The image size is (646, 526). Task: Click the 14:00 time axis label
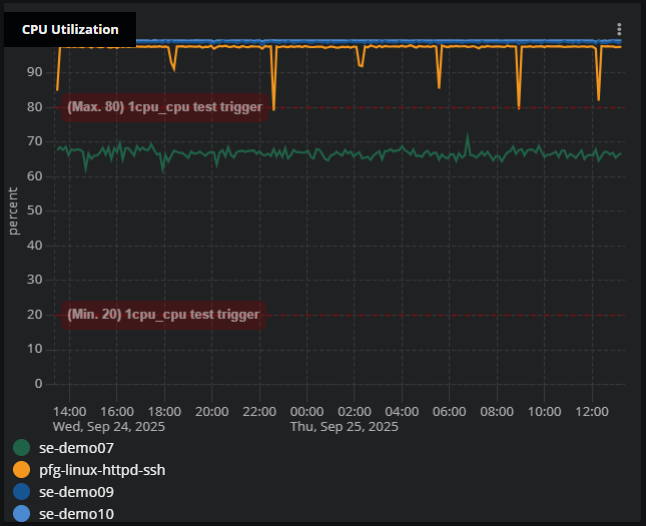[x=69, y=411]
